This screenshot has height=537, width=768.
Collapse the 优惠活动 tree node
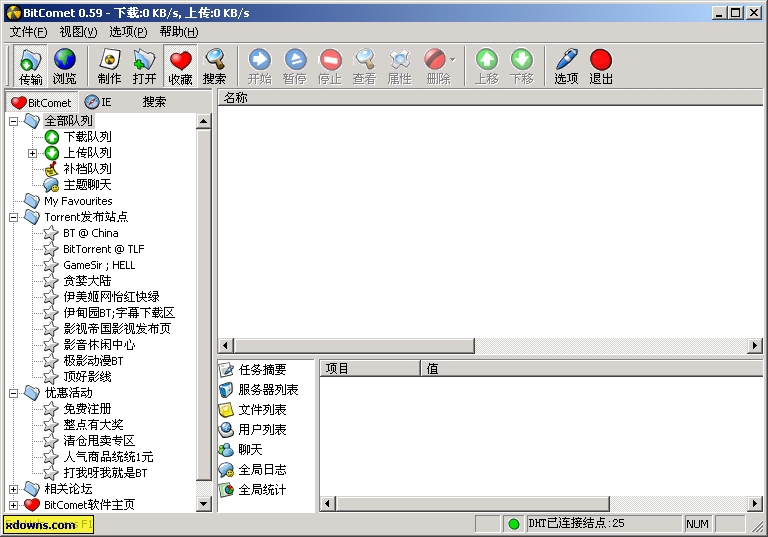pyautogui.click(x=14, y=393)
